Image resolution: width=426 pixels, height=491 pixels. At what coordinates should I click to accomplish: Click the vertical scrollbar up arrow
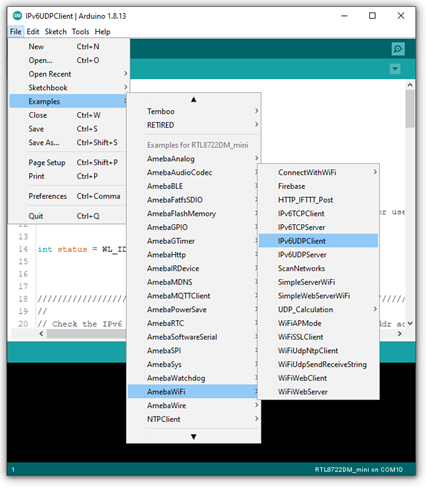click(410, 85)
